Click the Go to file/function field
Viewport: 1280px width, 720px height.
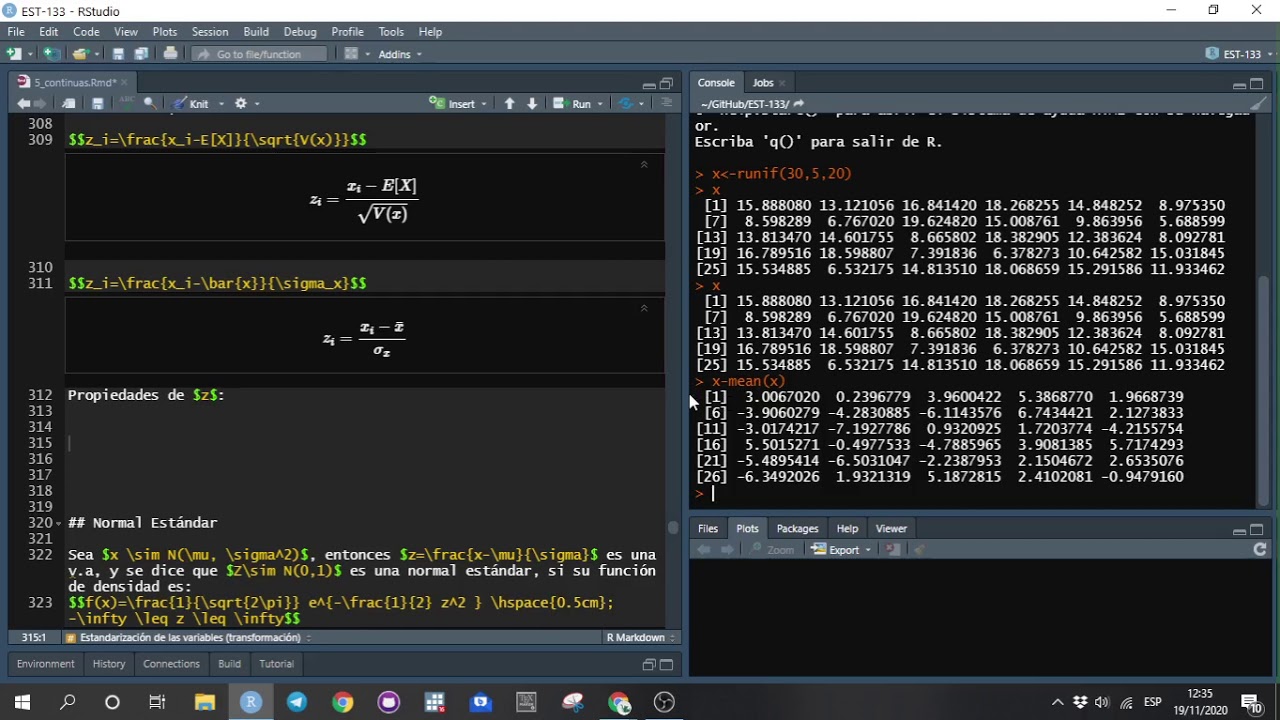pos(260,54)
